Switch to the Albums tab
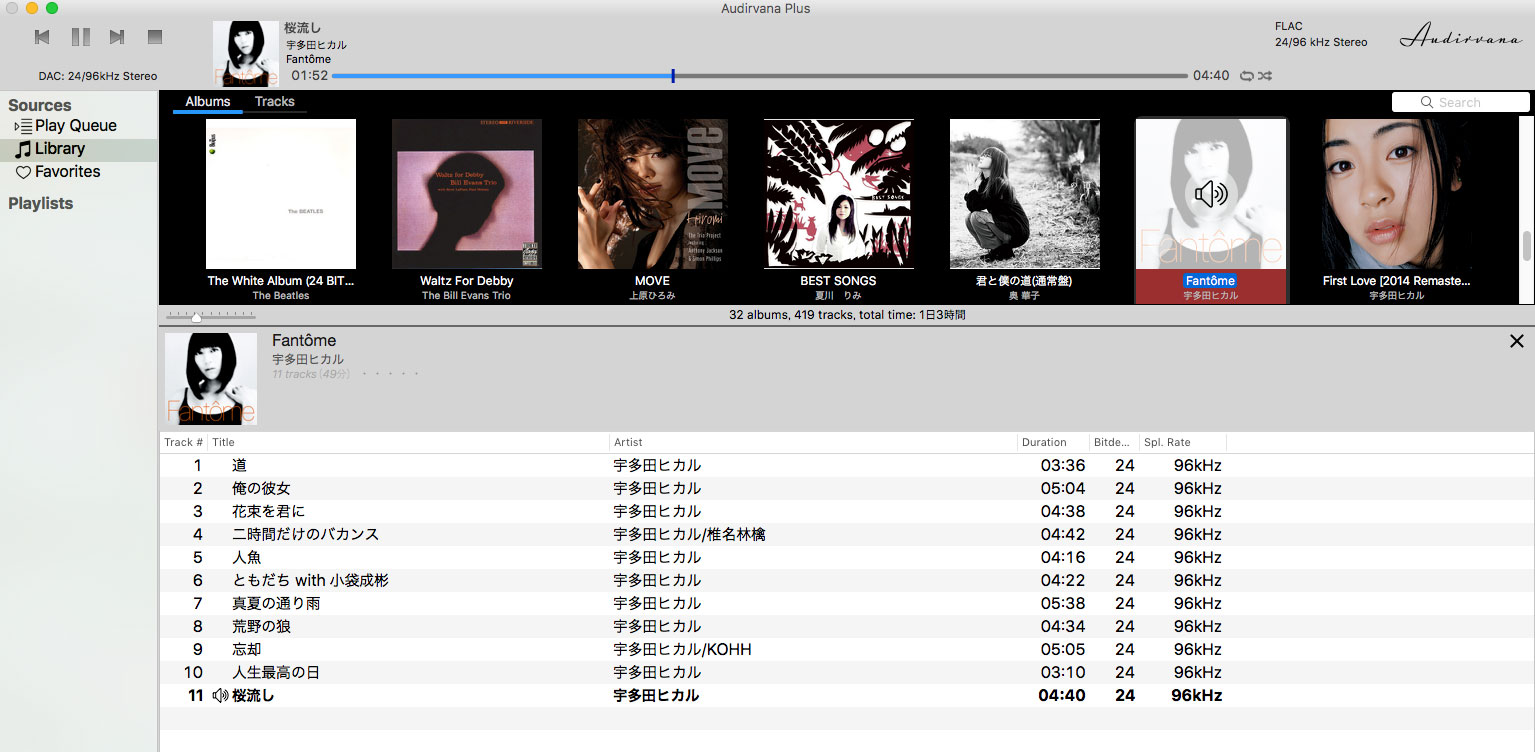This screenshot has height=752, width=1535. (208, 102)
